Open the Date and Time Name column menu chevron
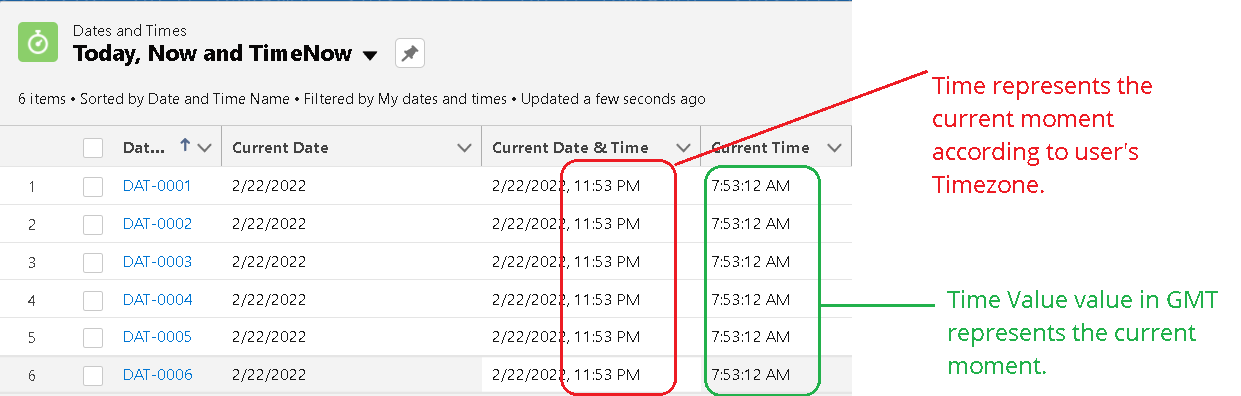The height and width of the screenshot is (396, 1241). (x=205, y=148)
